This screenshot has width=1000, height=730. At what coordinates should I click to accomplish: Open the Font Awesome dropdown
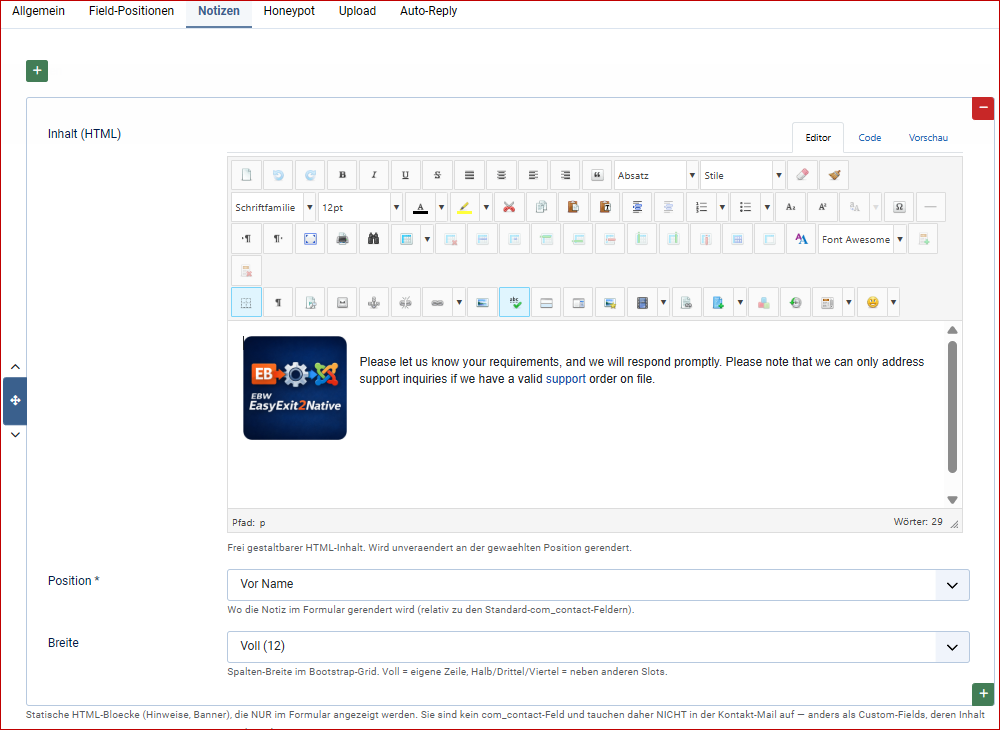click(x=862, y=239)
